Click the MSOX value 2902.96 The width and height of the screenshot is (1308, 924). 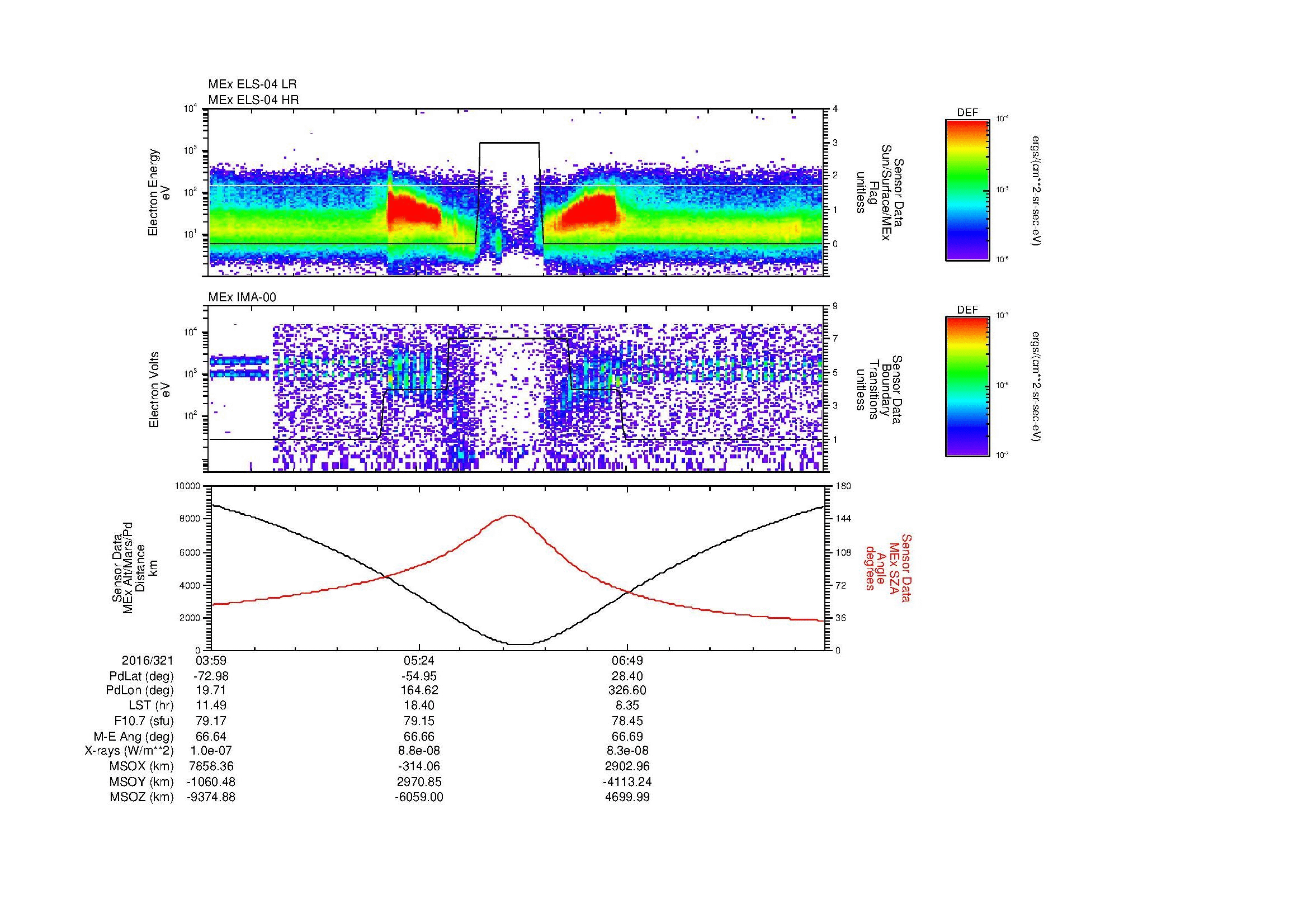coord(627,766)
